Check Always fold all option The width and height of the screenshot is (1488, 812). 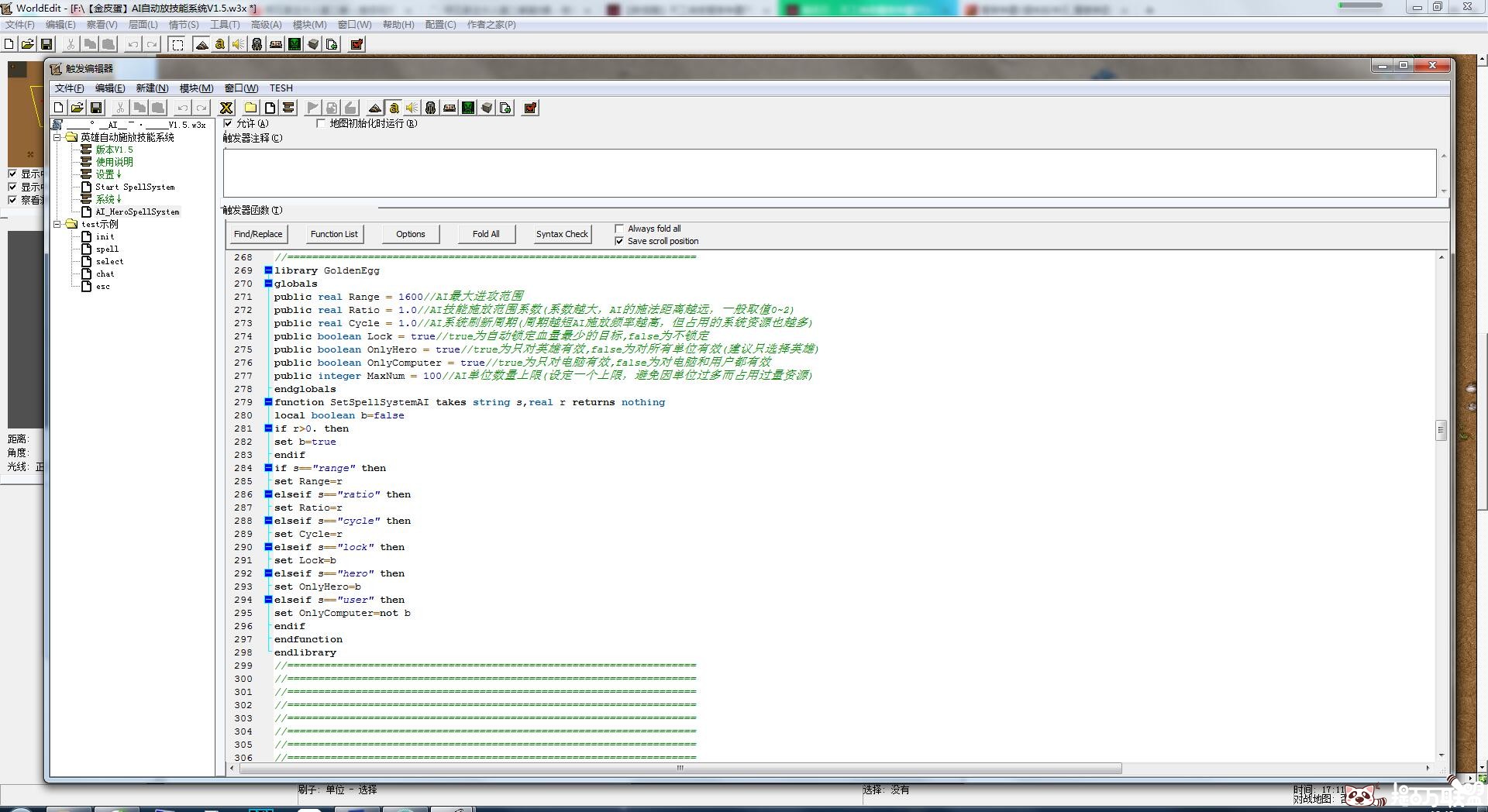coord(619,229)
